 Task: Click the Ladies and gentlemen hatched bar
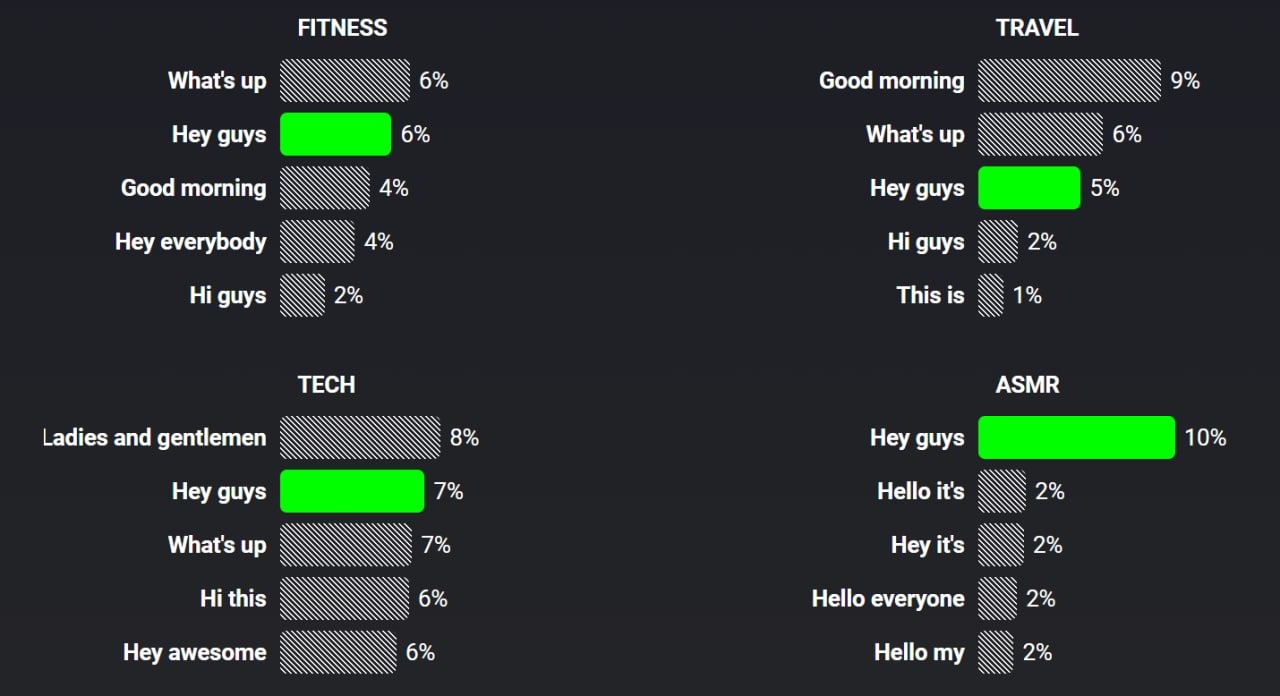click(360, 438)
